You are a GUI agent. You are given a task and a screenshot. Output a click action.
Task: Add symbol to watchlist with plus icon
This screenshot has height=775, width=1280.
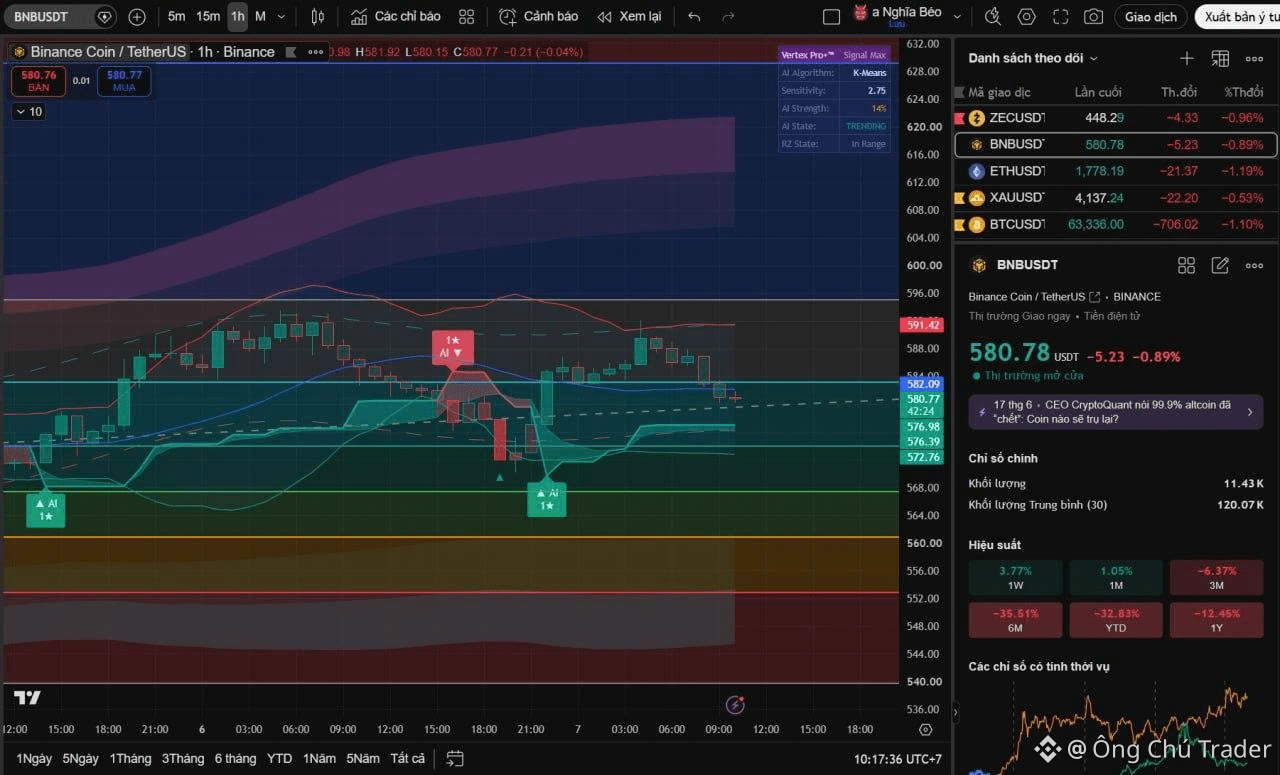coord(1187,58)
